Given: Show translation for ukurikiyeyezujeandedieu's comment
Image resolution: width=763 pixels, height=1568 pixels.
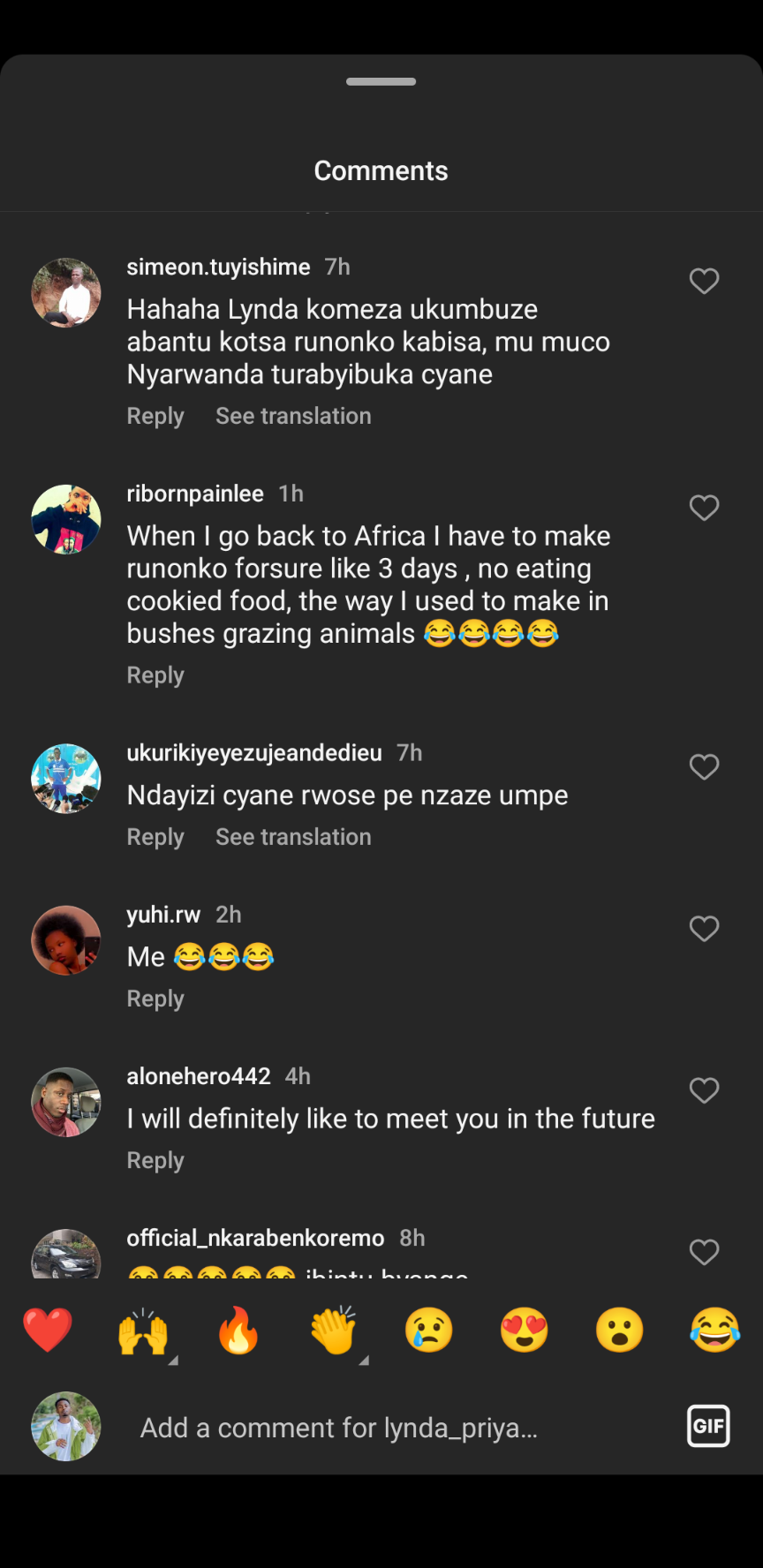Looking at the screenshot, I should [x=293, y=837].
